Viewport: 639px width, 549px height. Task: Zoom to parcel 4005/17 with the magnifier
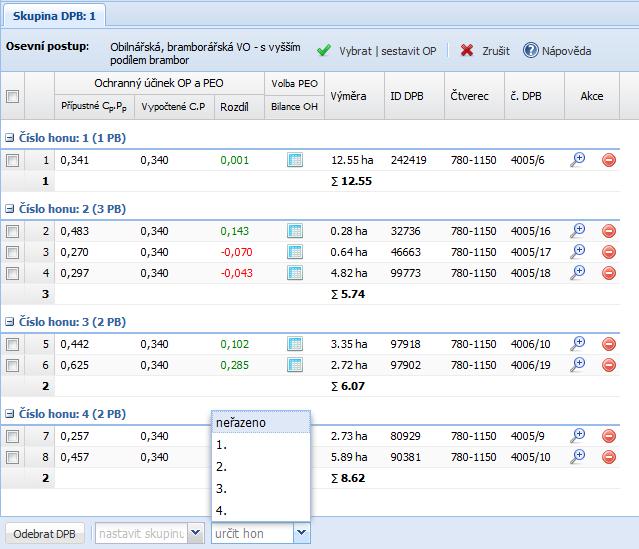tap(577, 252)
